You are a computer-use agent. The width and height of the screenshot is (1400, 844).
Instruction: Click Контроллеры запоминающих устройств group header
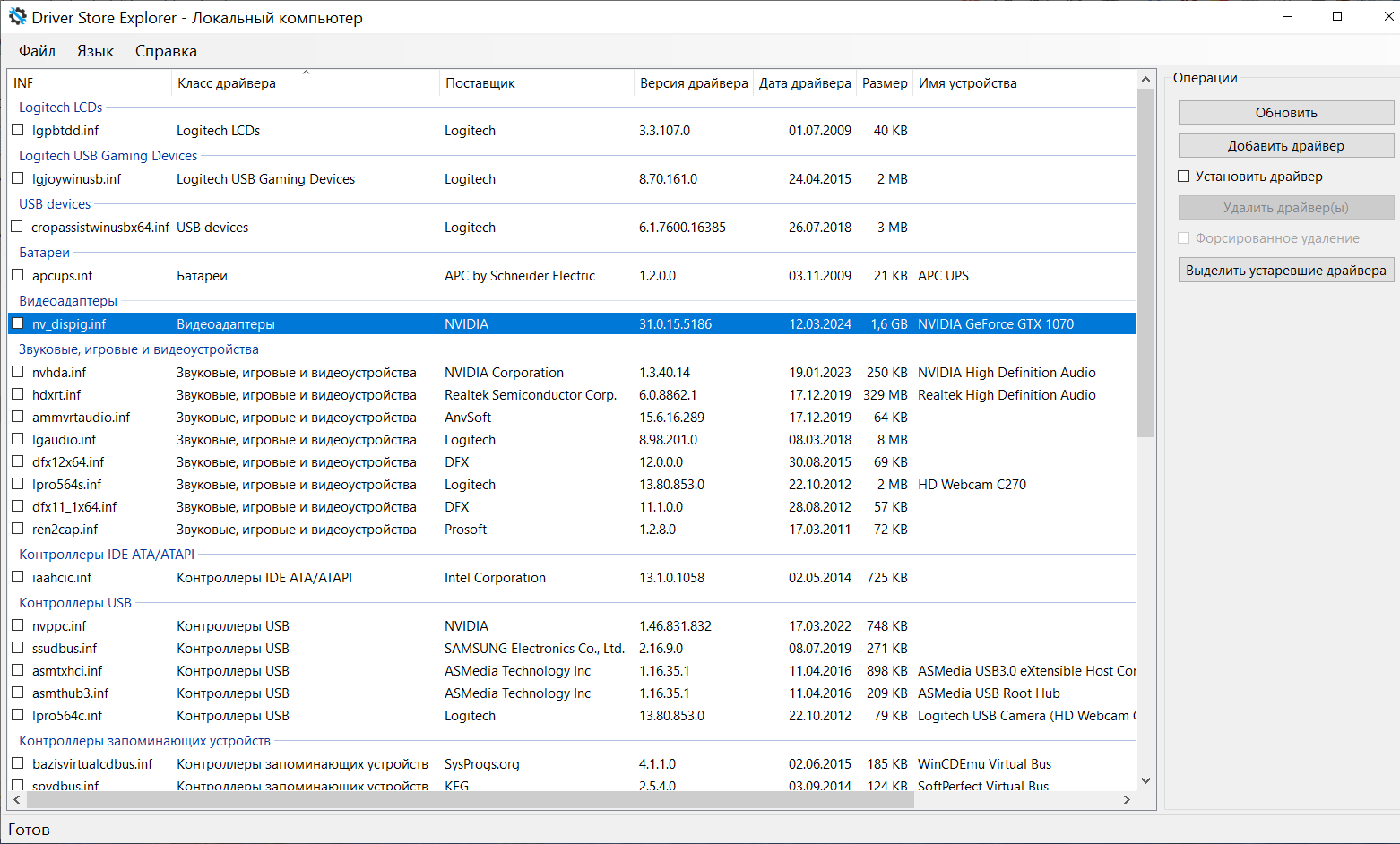tap(144, 741)
